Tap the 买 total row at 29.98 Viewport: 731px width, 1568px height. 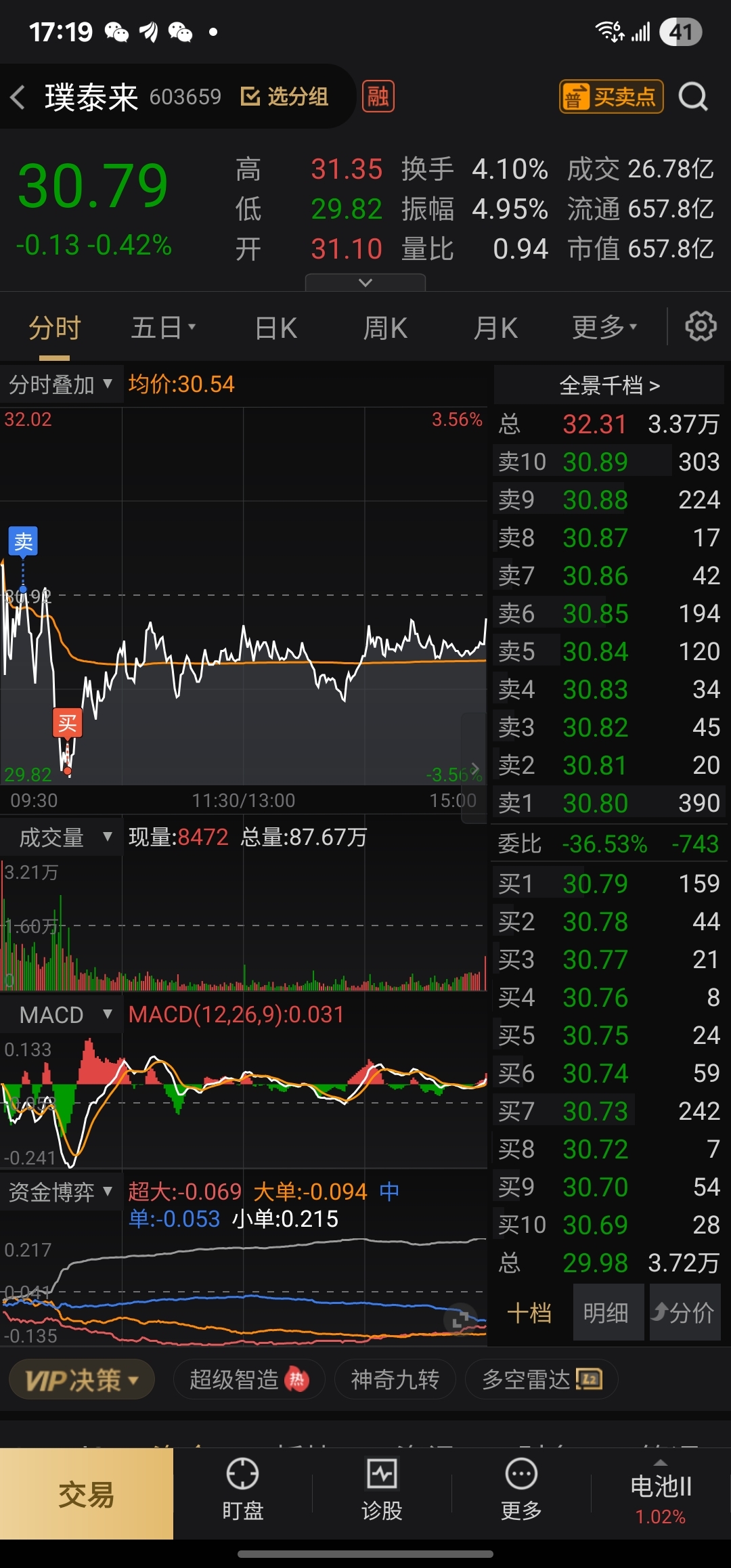tap(609, 1263)
